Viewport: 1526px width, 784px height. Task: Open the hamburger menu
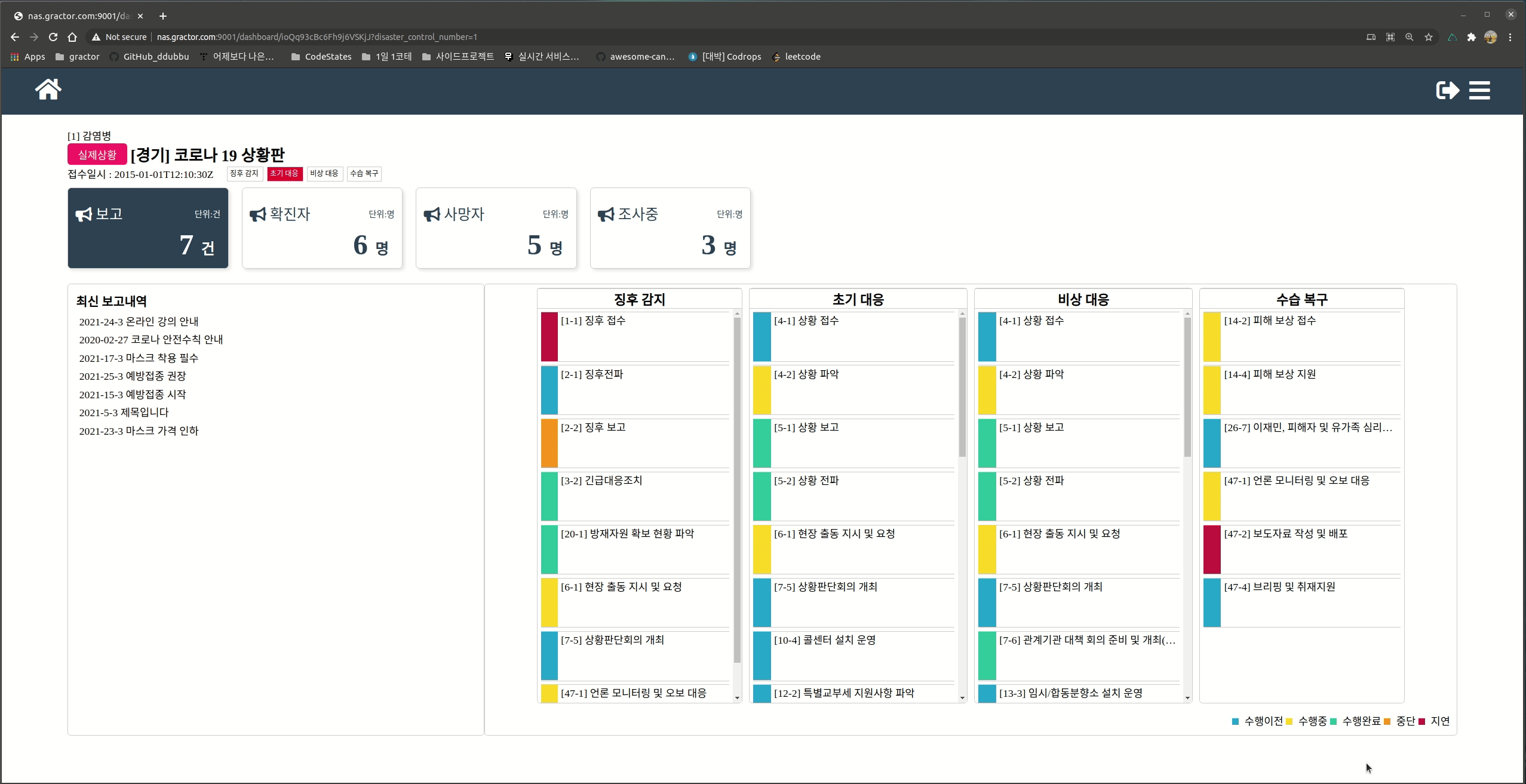coord(1479,90)
